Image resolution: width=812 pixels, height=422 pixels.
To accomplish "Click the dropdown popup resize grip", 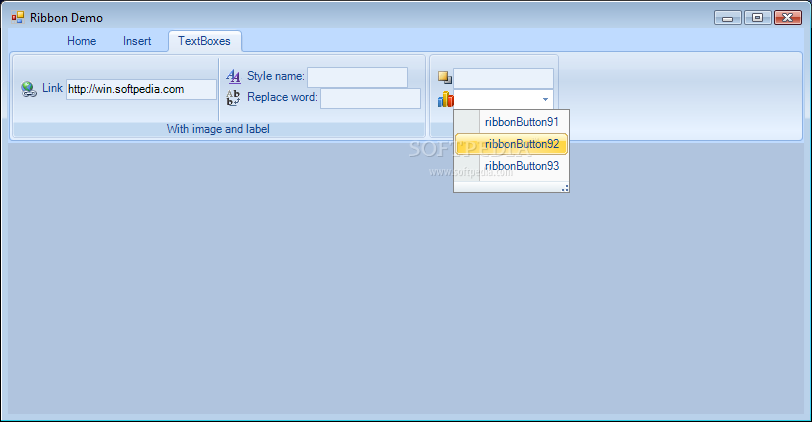I will (565, 188).
